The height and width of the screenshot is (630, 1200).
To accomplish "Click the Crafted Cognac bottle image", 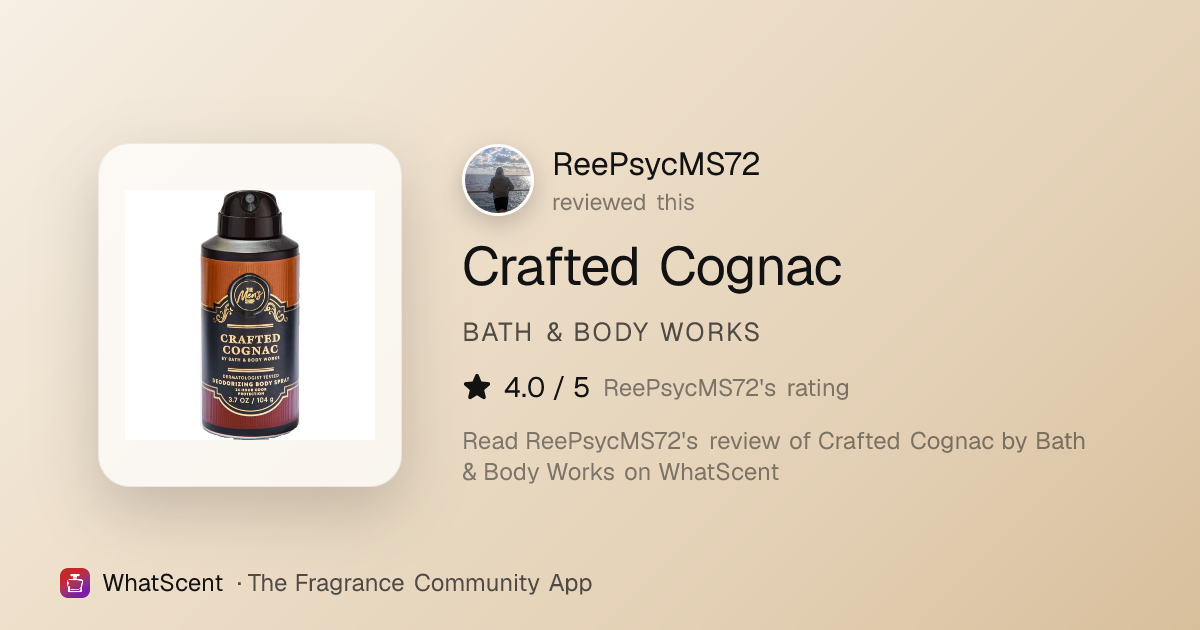I will coord(250,315).
